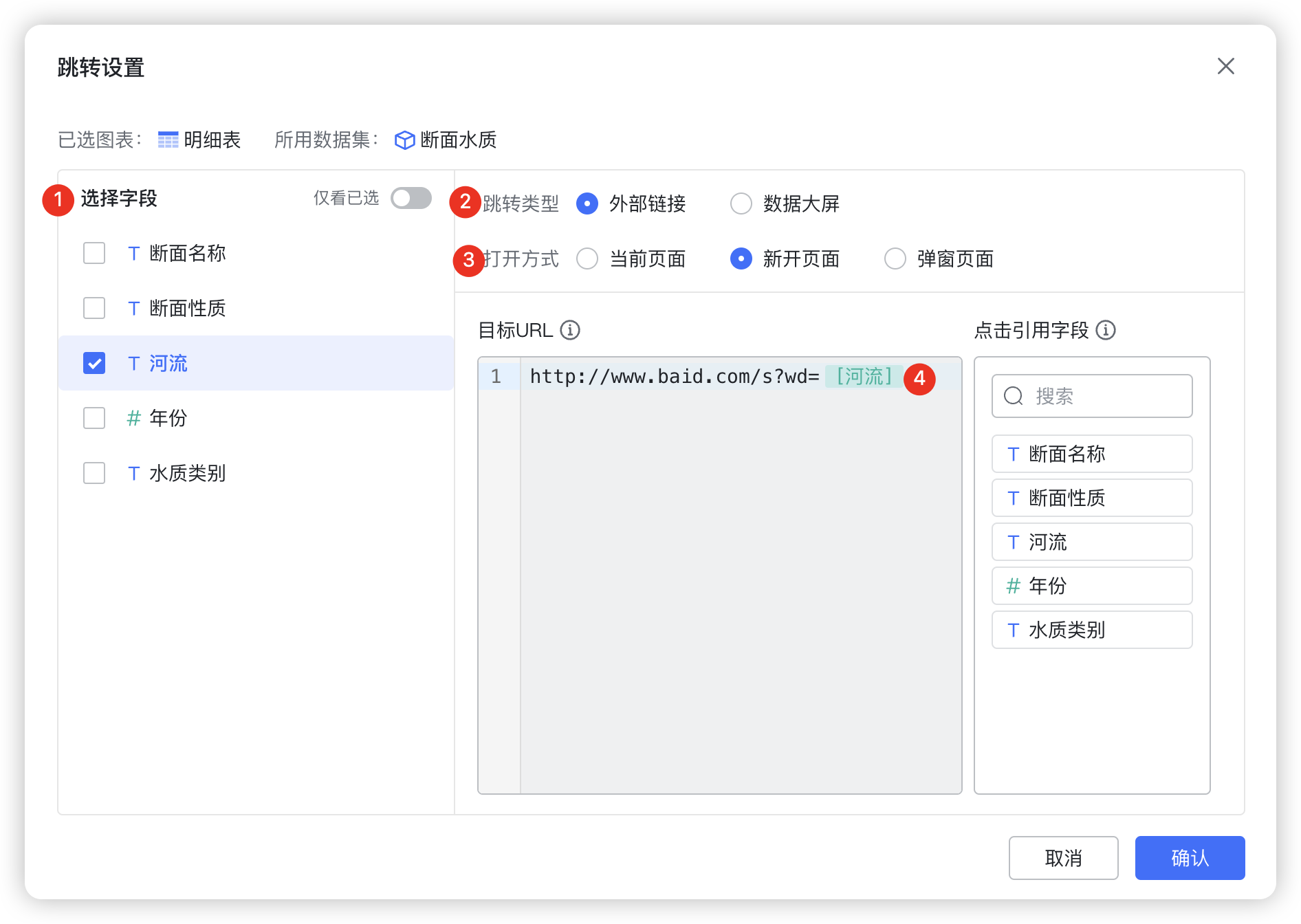Click the 弹窗页面 label text
This screenshot has width=1301, height=924.
point(956,258)
